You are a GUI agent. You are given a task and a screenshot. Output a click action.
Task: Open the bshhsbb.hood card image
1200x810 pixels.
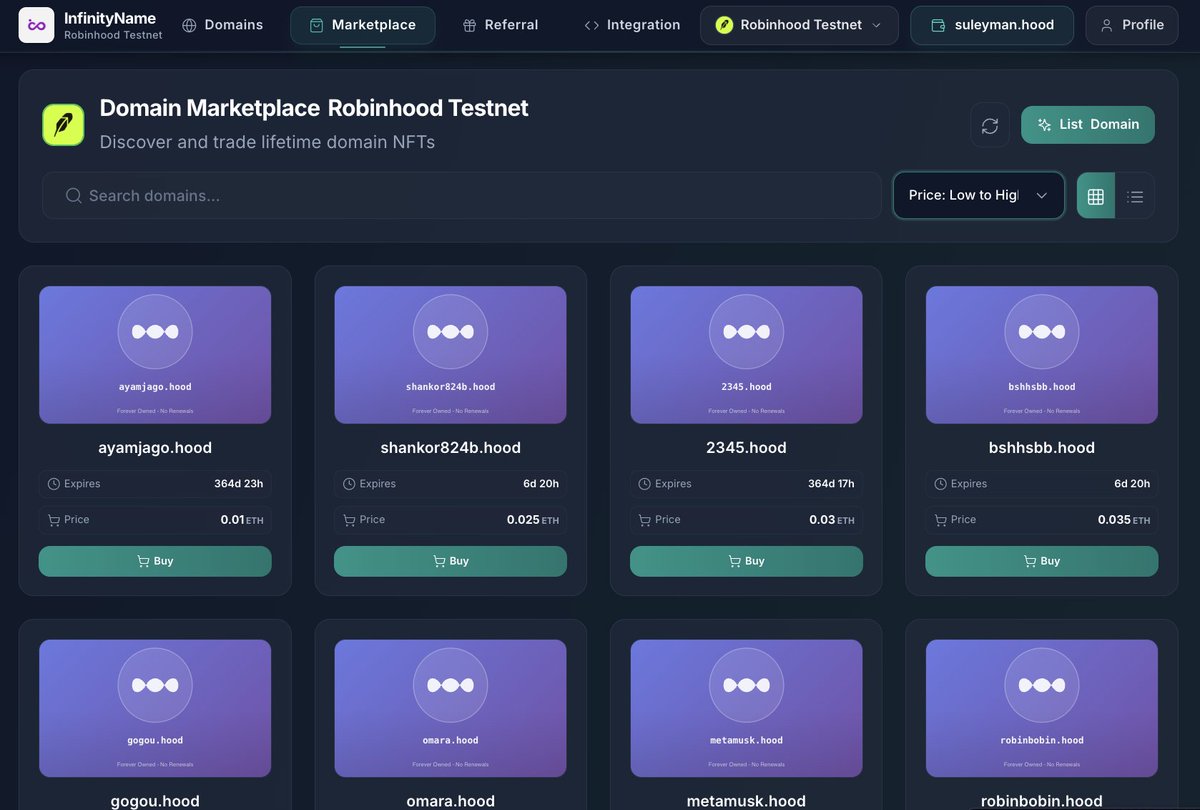click(1042, 355)
